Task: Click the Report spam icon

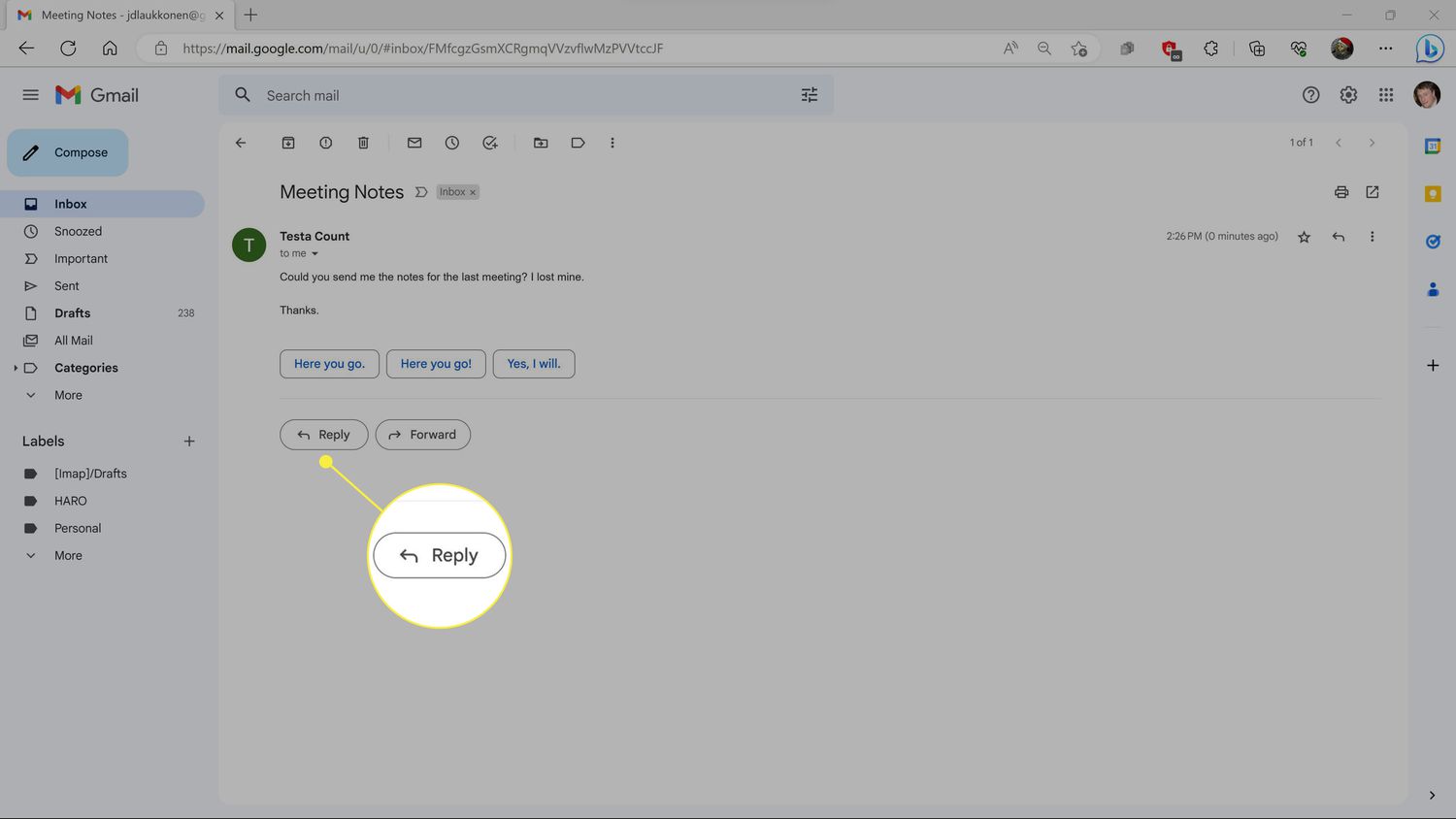Action: coord(326,143)
